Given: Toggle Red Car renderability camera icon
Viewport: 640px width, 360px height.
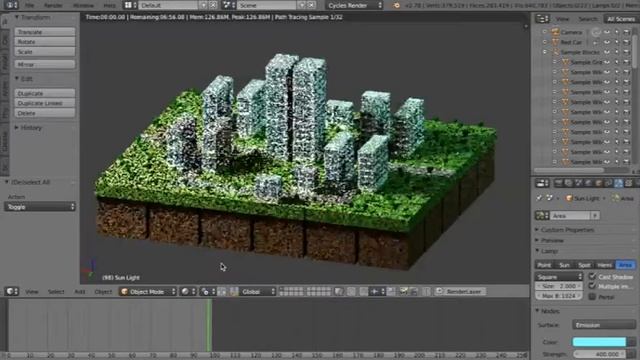Looking at the screenshot, I should pos(627,42).
